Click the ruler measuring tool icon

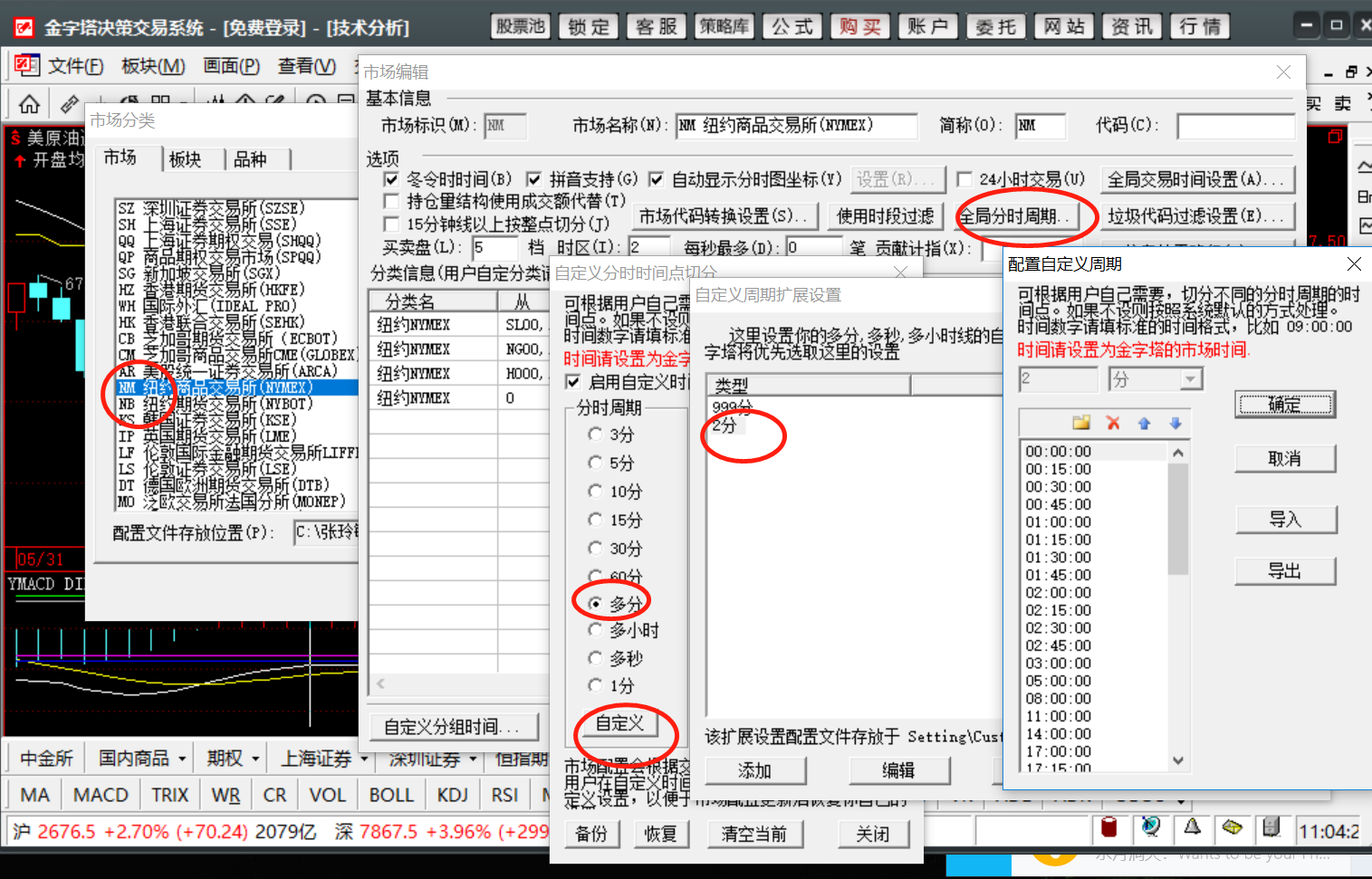coord(70,104)
